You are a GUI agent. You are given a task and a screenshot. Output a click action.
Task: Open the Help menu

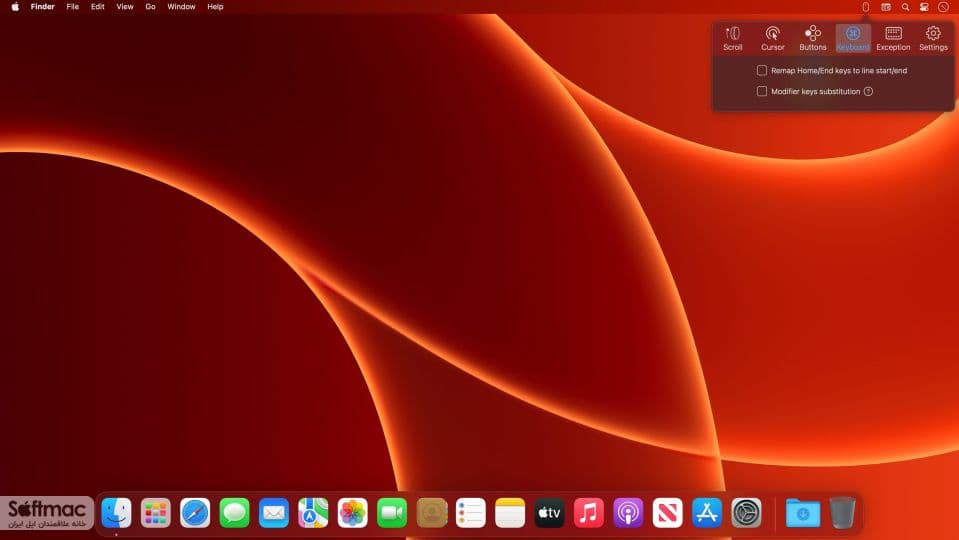point(215,7)
